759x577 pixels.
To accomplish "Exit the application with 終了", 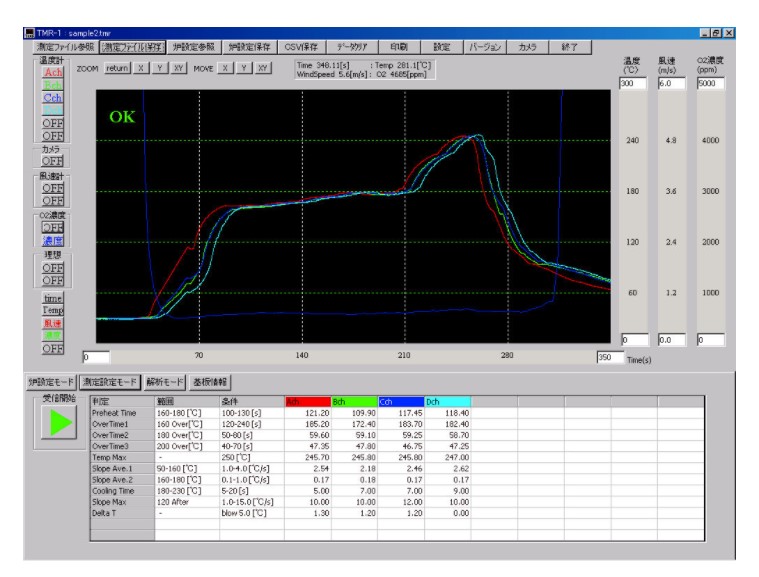I will coord(569,47).
